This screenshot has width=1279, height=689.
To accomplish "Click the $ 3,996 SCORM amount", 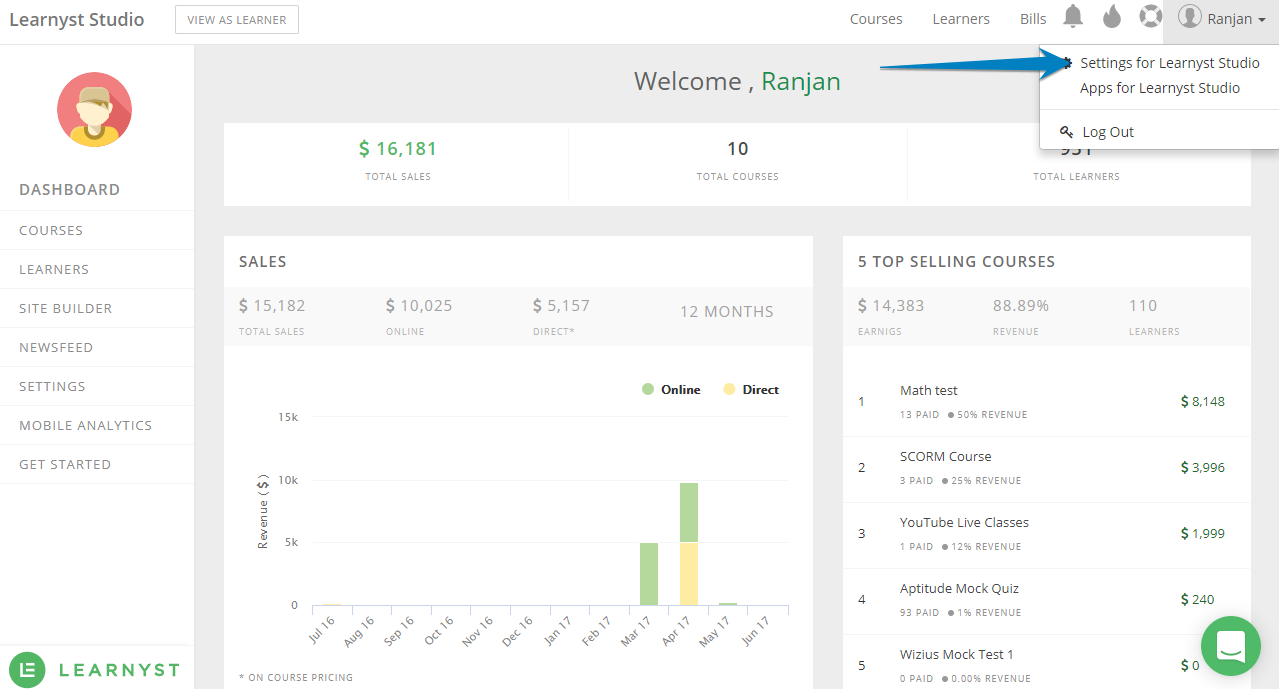I will click(x=1202, y=468).
